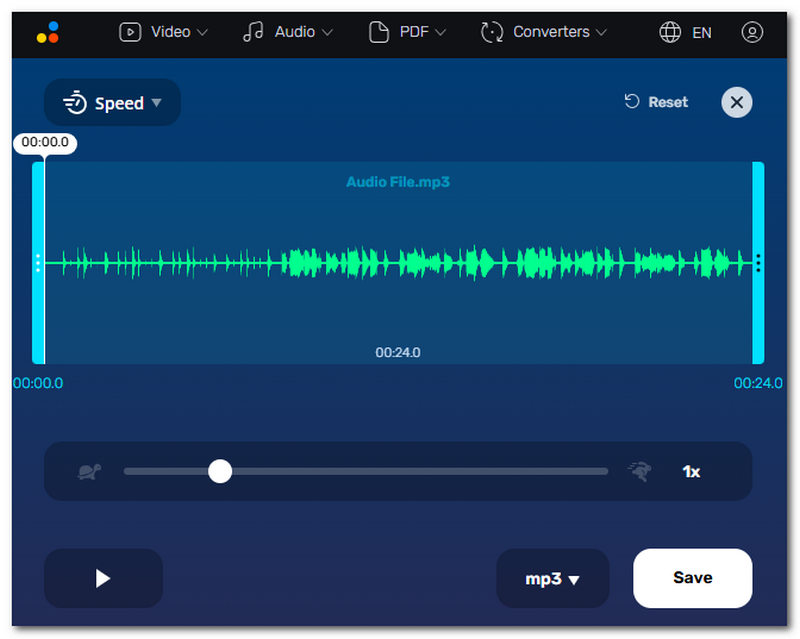Screen dimensions: 800x639
Task: Click the Save button
Action: [x=692, y=578]
